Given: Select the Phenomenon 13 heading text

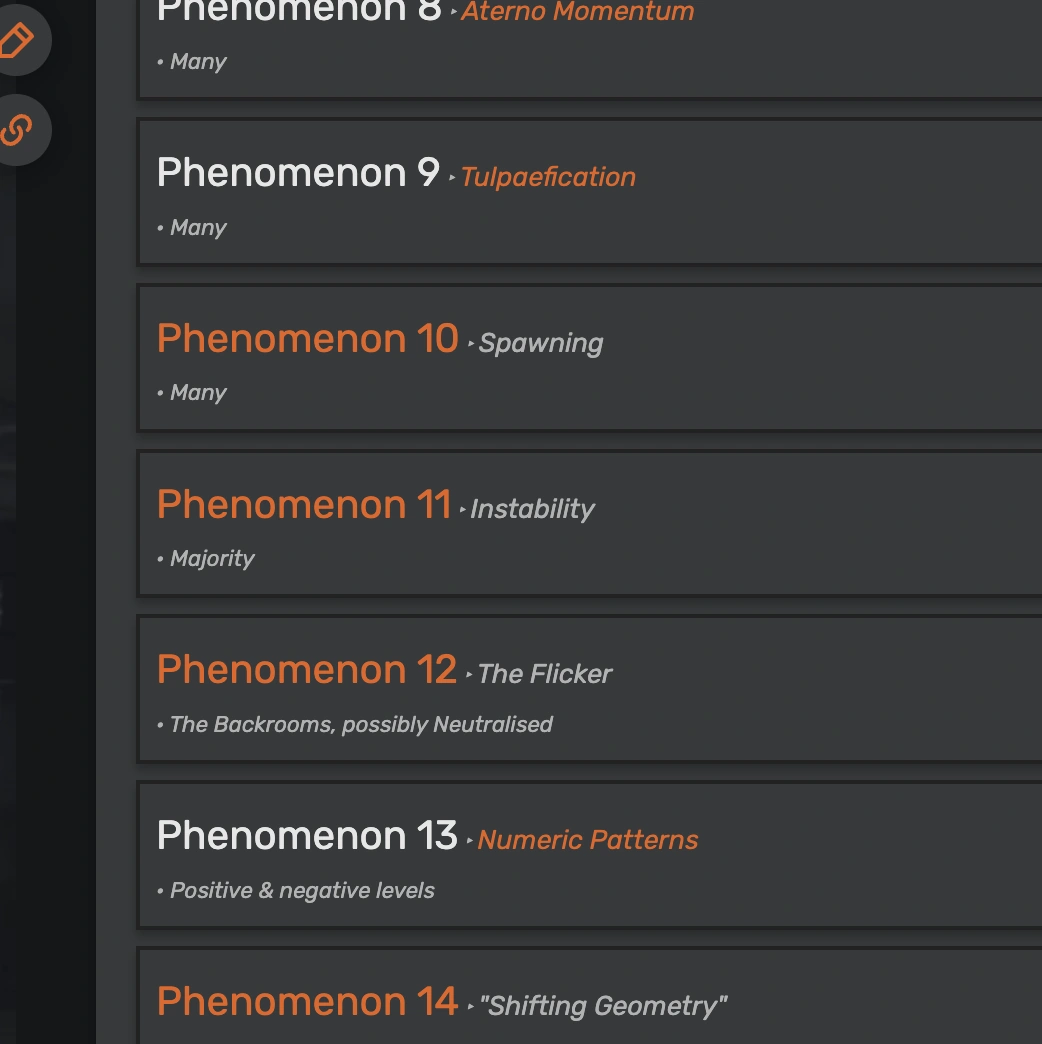Looking at the screenshot, I should [x=306, y=836].
